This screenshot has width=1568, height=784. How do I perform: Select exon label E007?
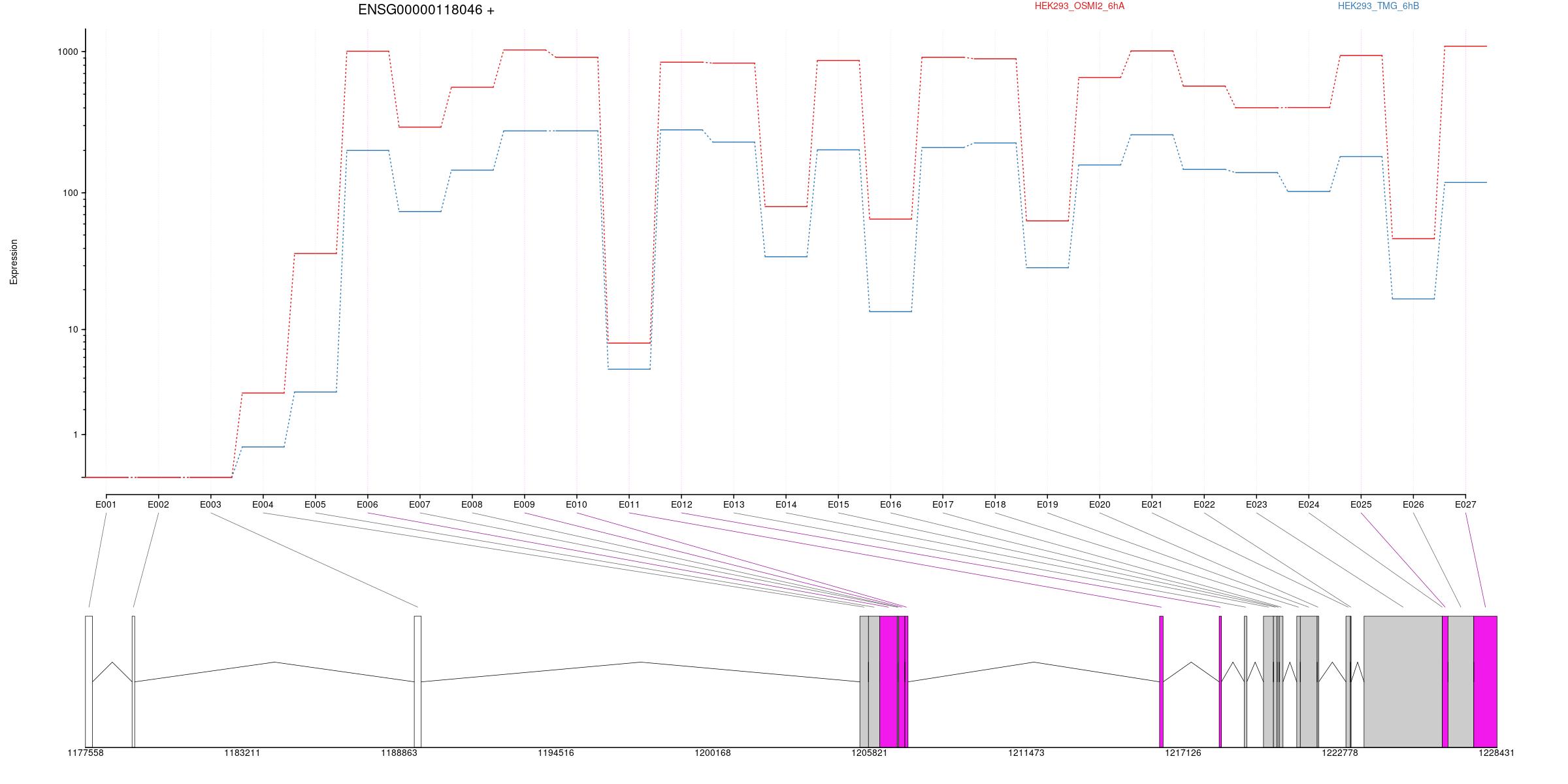coord(419,504)
